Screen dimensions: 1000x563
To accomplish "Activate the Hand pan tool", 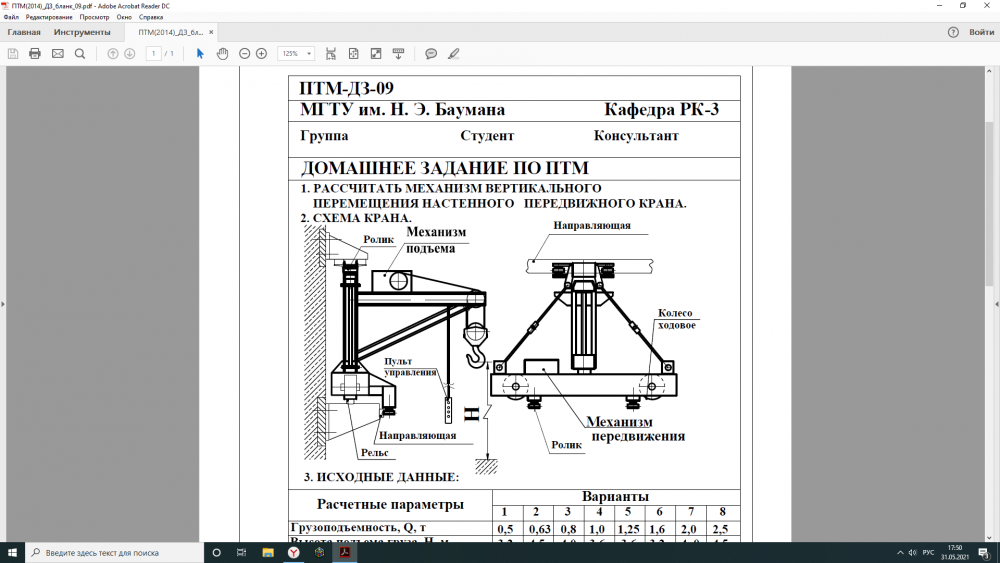I will pos(222,54).
